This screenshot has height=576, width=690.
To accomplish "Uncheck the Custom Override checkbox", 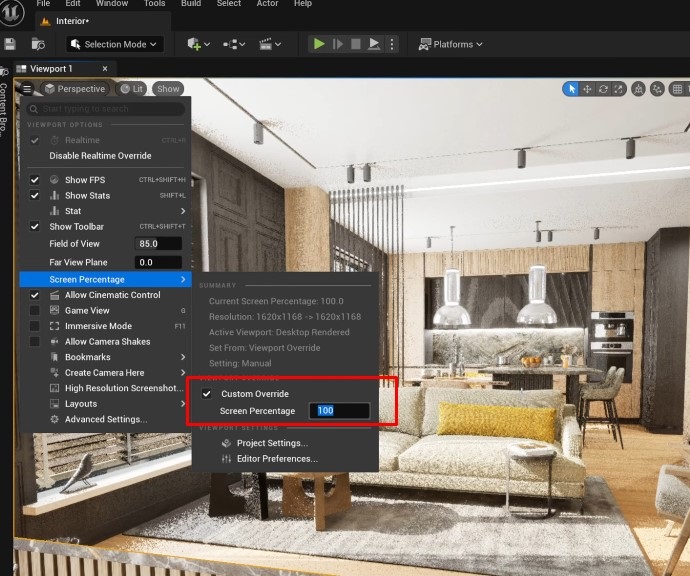I will tap(207, 394).
